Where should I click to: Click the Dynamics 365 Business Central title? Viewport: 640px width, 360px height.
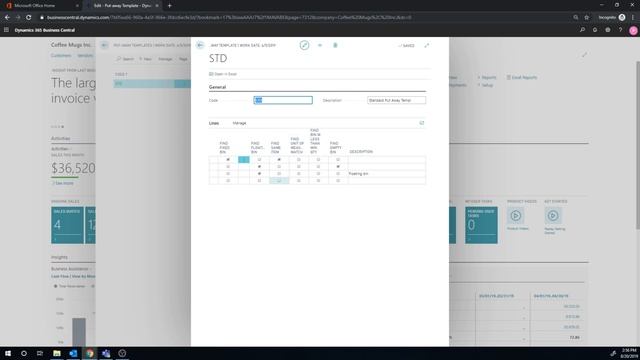tap(45, 30)
